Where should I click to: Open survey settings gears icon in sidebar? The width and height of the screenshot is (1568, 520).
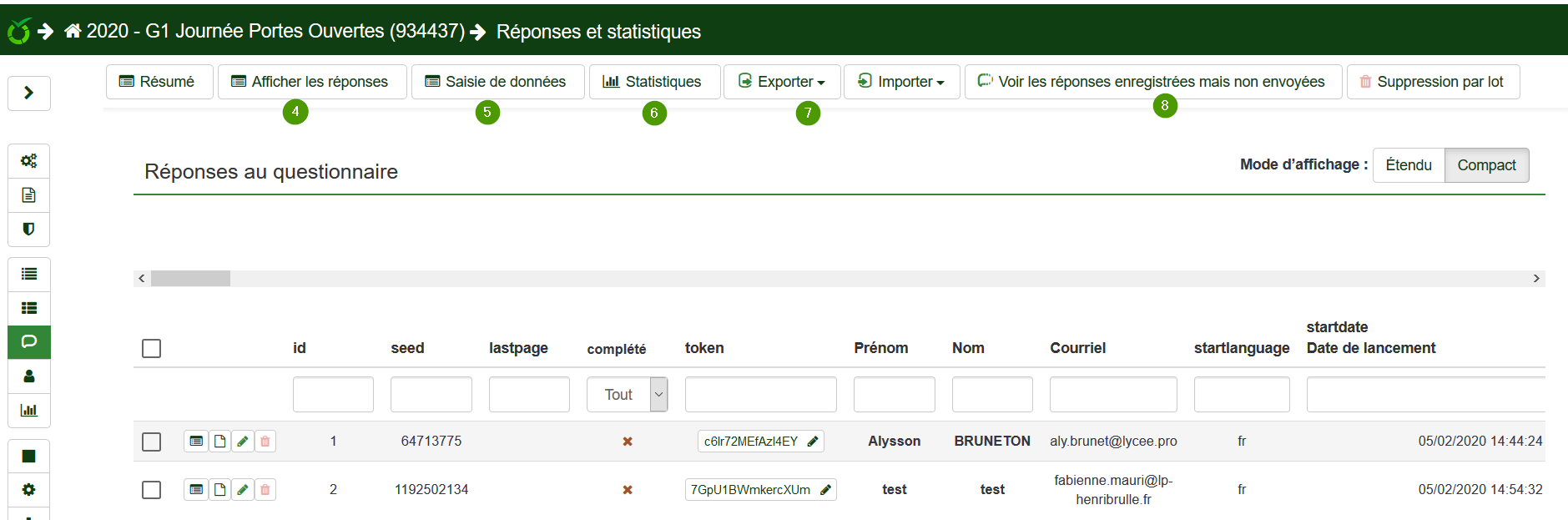click(x=28, y=161)
